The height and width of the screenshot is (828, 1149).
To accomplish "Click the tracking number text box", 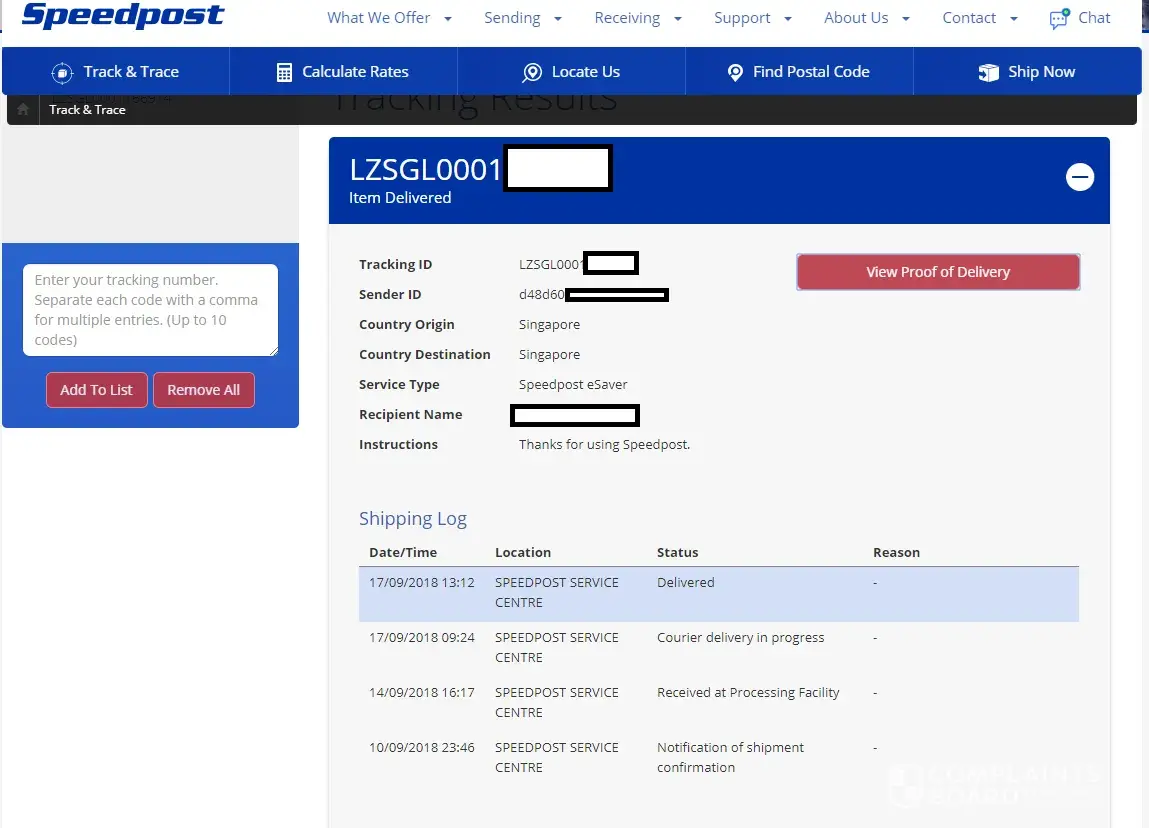I will tap(150, 310).
